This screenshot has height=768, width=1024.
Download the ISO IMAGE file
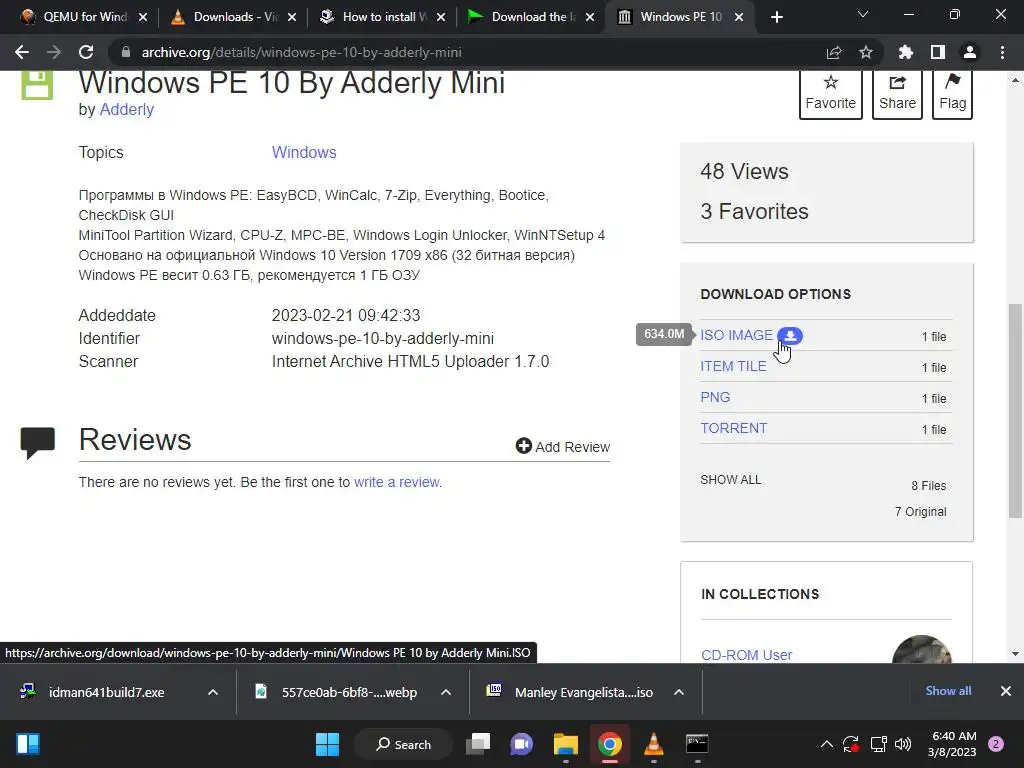tap(736, 335)
